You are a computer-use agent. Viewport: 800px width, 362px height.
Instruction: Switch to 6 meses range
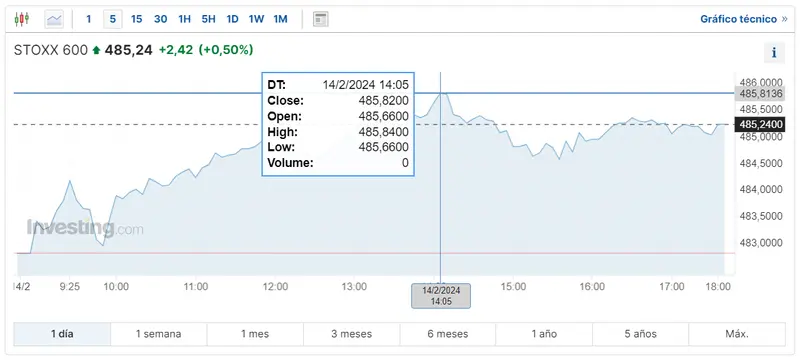point(447,334)
